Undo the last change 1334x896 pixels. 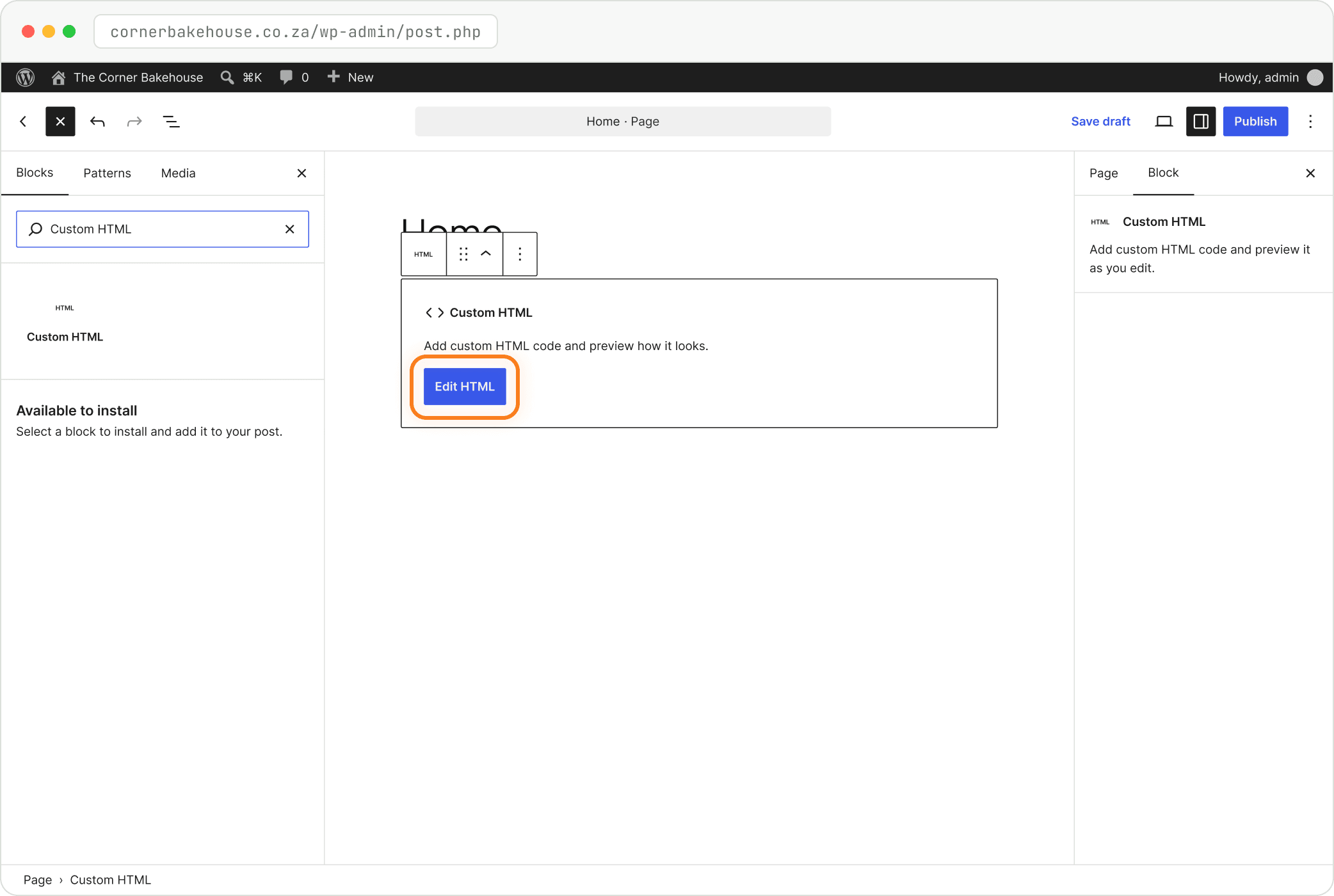(x=97, y=122)
